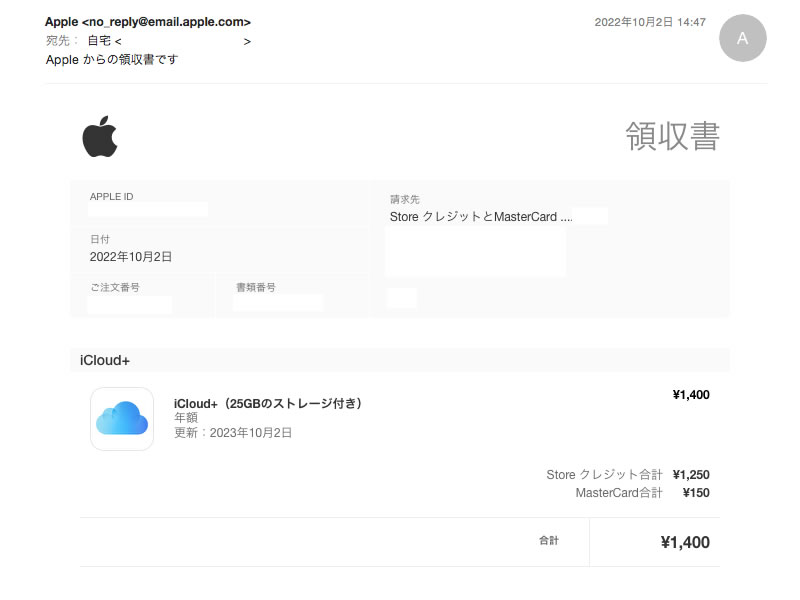
Task: Click the 年額 subscription term text
Action: [186, 418]
